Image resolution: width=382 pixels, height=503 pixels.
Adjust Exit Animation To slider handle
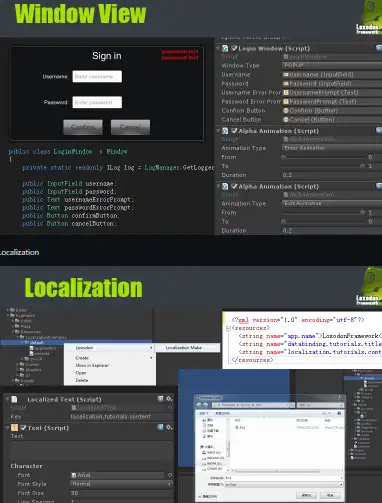click(x=283, y=221)
